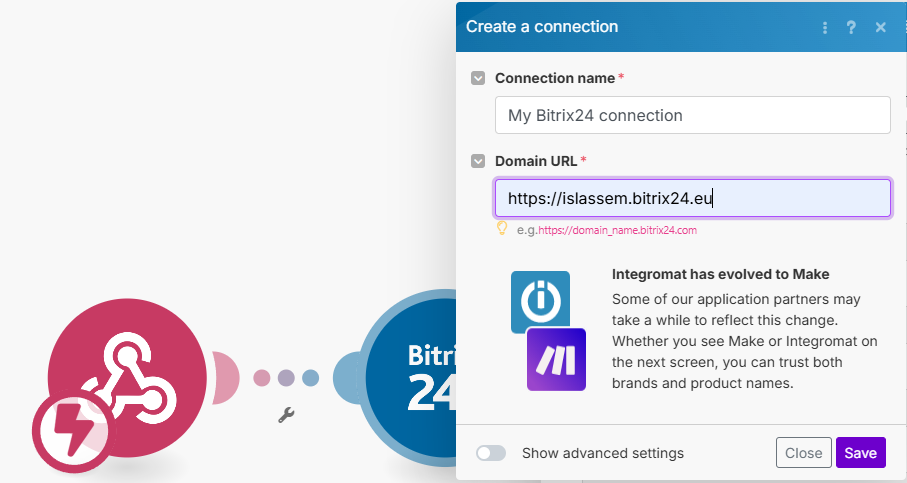Focus the Domain URL text field
Screen dimensions: 907x483
(692, 198)
